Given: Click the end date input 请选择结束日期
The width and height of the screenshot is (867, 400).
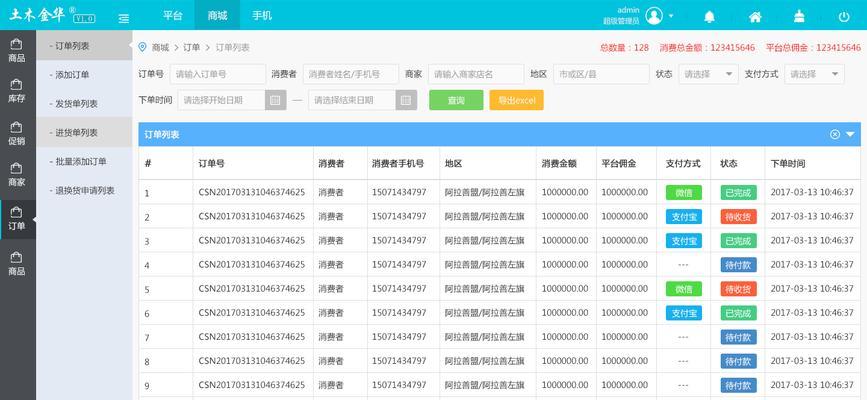Looking at the screenshot, I should tap(352, 100).
